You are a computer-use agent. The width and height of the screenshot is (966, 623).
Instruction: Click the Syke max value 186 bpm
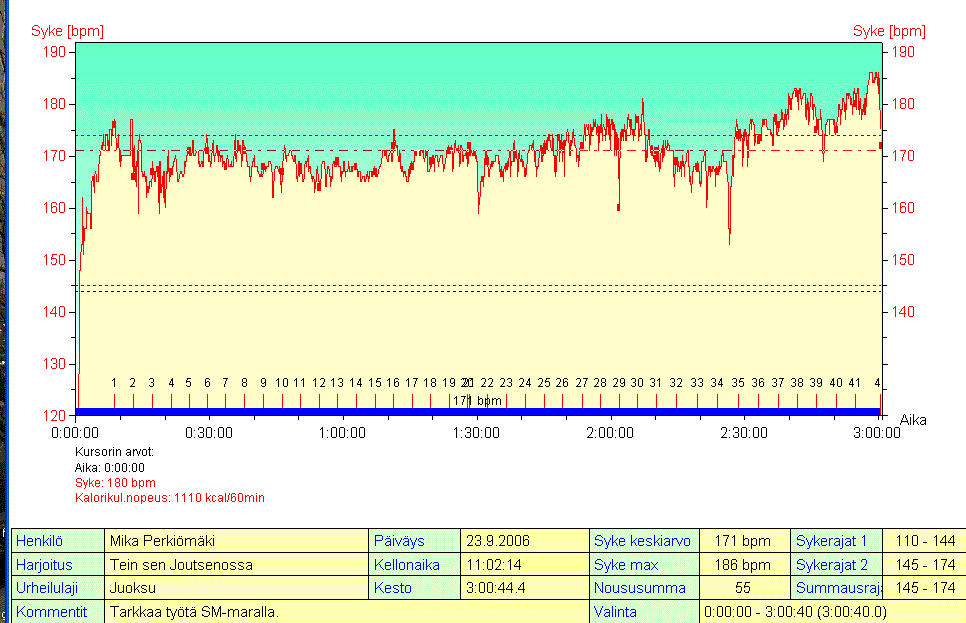click(744, 565)
